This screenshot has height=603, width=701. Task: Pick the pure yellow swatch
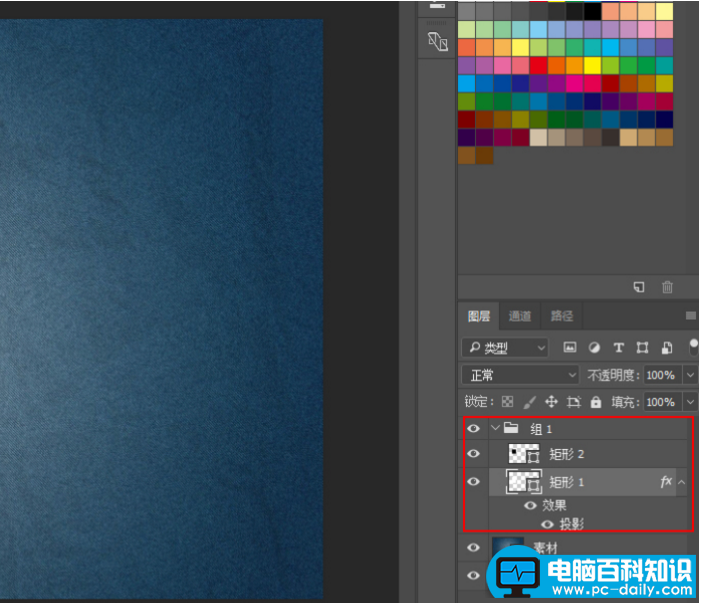click(x=592, y=65)
